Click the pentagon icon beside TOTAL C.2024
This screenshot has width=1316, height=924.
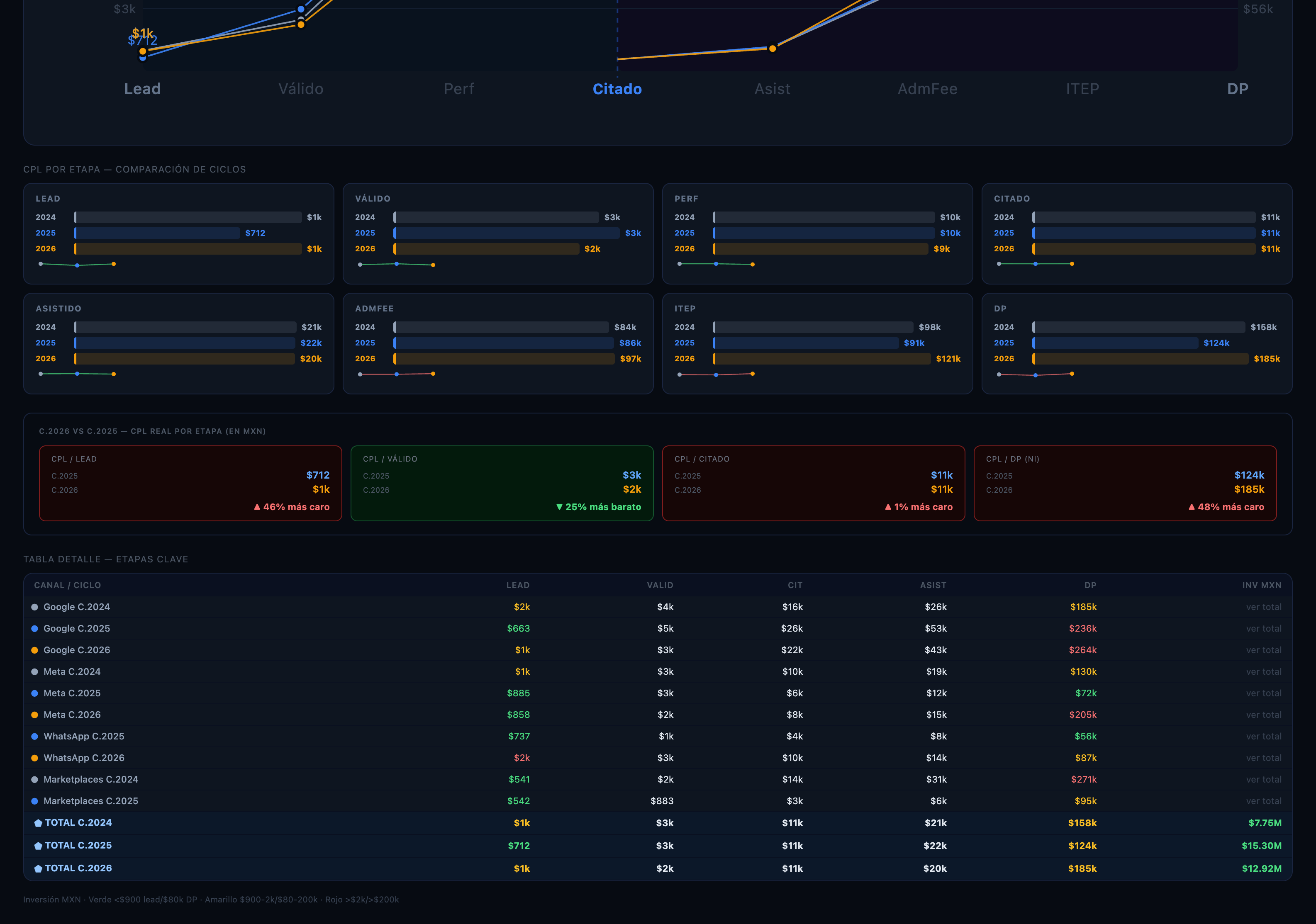tap(39, 823)
